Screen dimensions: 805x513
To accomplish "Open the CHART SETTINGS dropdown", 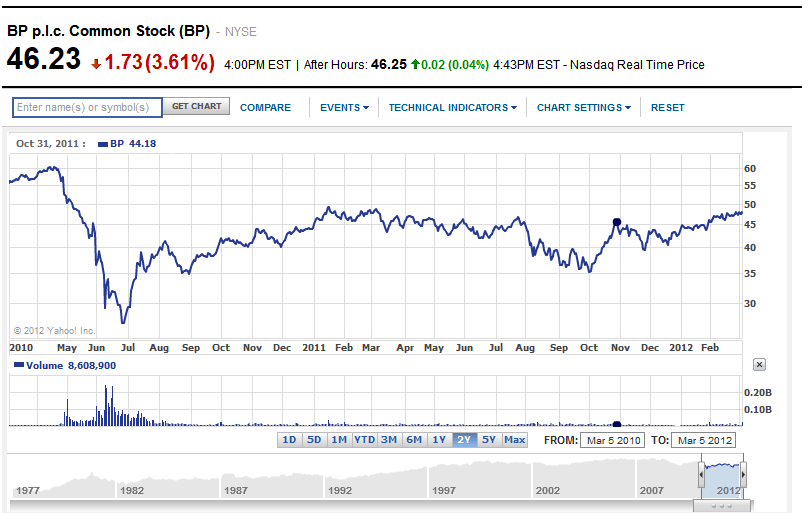I will pos(584,108).
